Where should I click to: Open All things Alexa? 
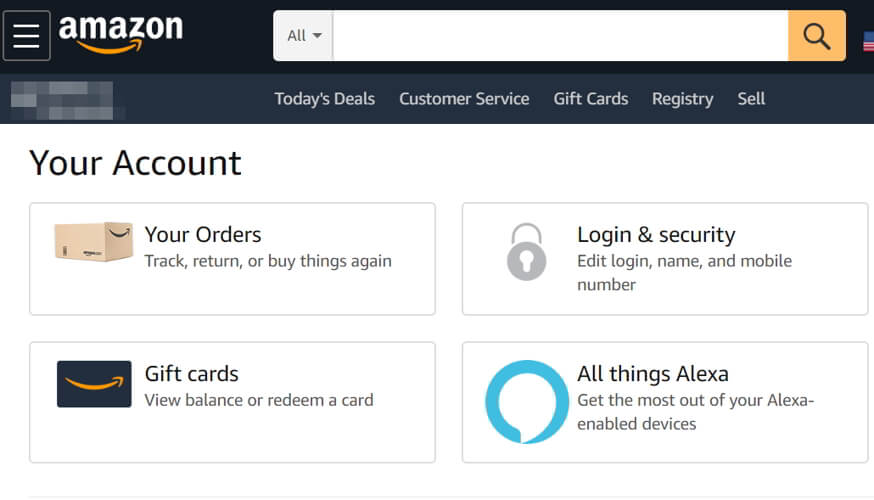coord(653,374)
